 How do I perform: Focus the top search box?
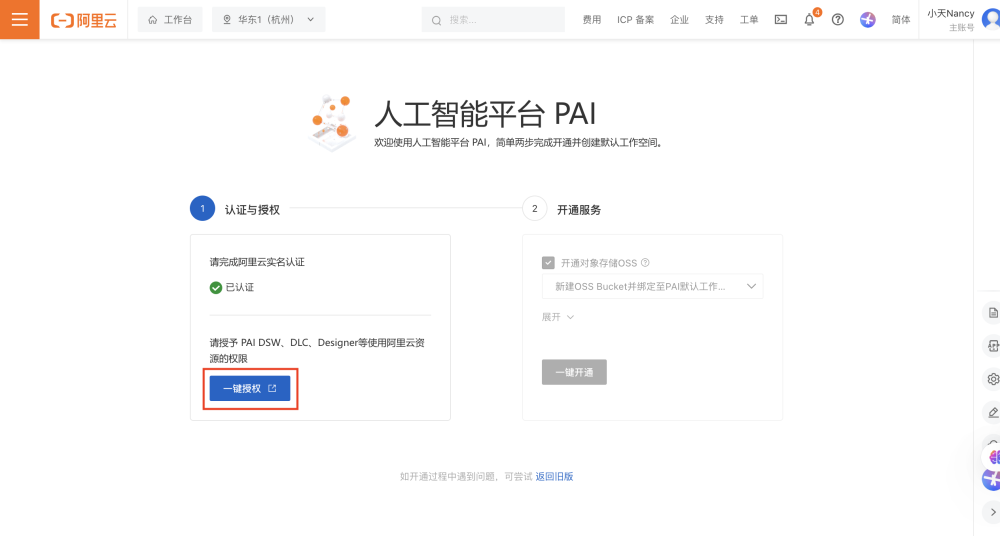(493, 20)
